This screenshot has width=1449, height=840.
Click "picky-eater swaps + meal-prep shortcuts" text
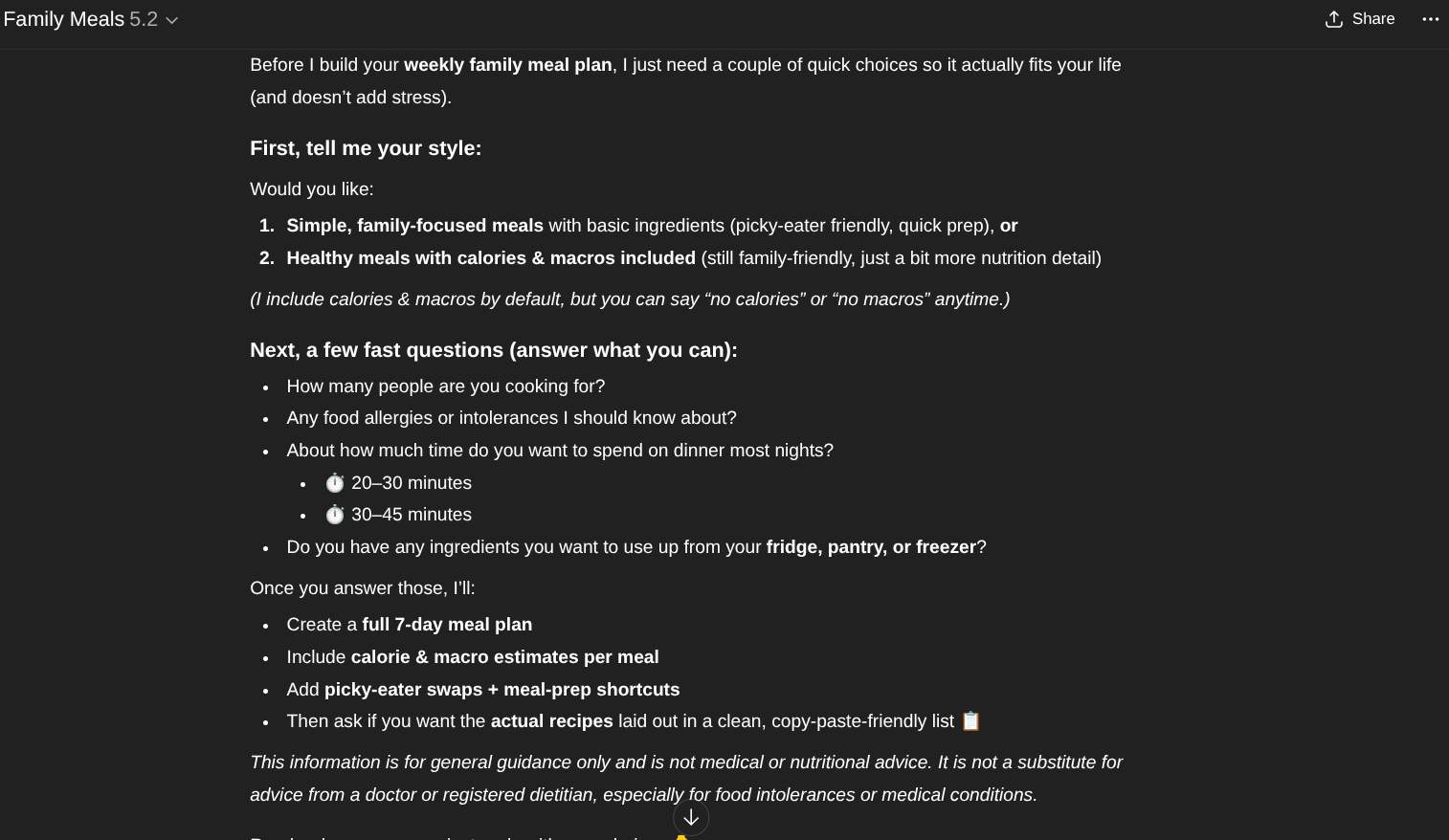[x=502, y=690]
